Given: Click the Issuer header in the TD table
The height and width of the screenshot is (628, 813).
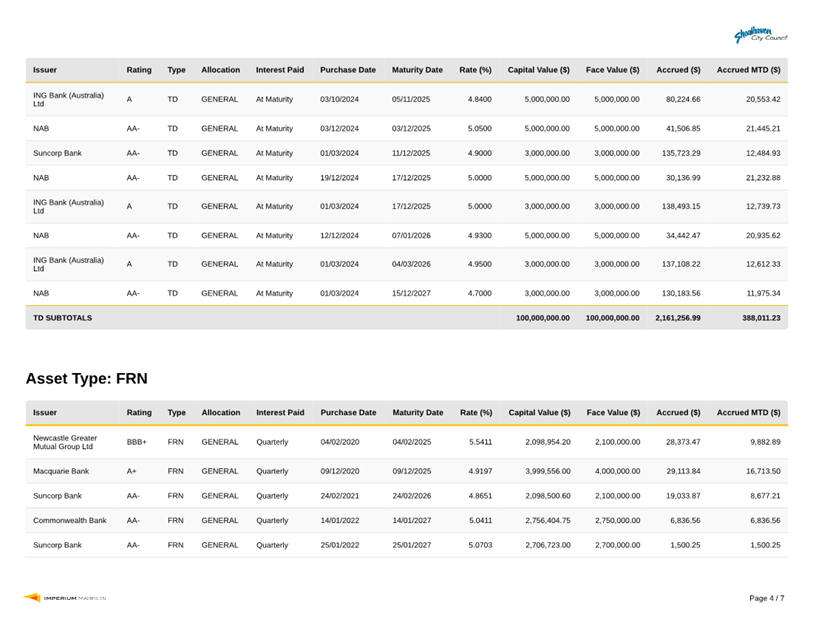Looking at the screenshot, I should (x=45, y=70).
